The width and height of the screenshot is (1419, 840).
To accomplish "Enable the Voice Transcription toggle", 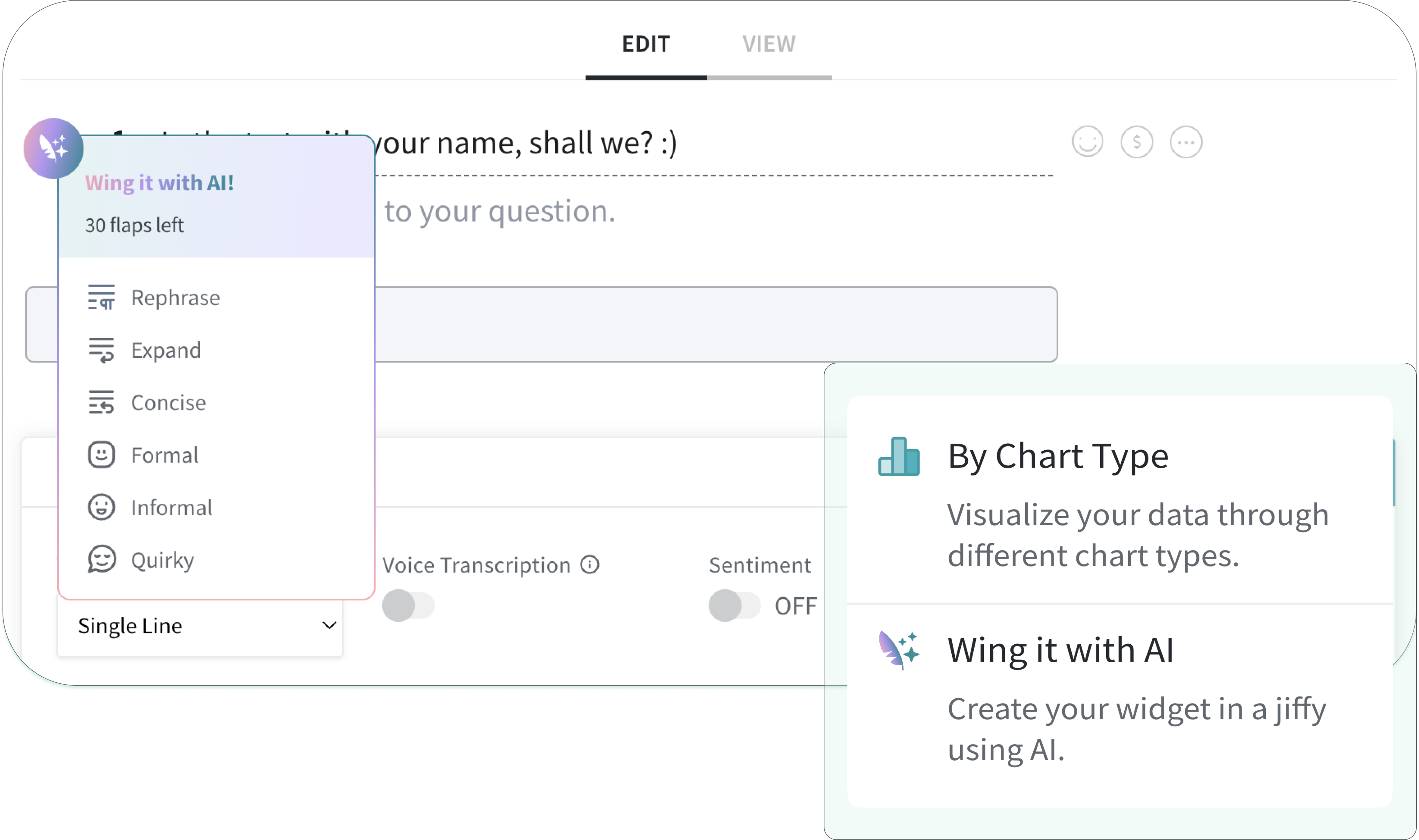I will [x=408, y=605].
